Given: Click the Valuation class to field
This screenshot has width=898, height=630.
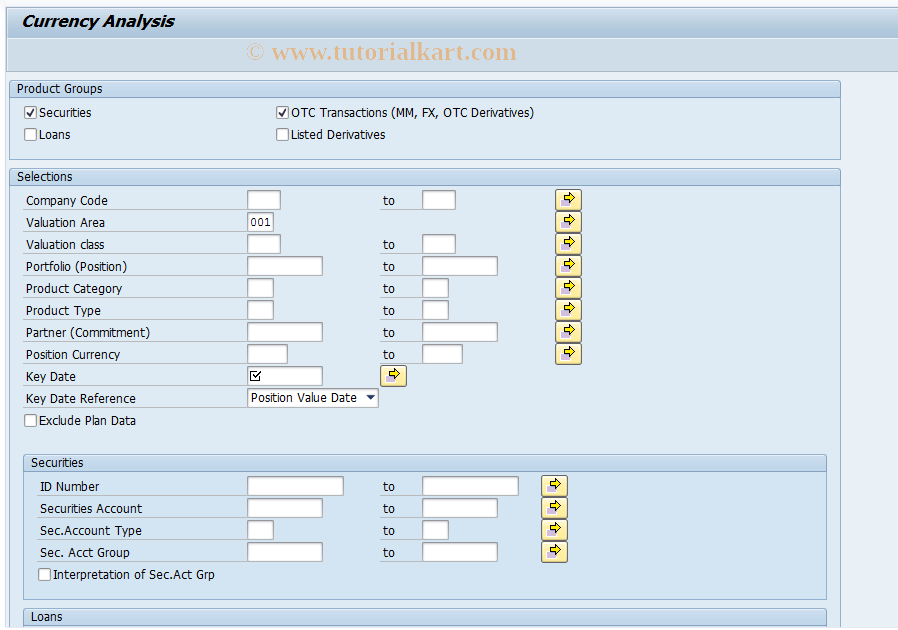Looking at the screenshot, I should (439, 244).
